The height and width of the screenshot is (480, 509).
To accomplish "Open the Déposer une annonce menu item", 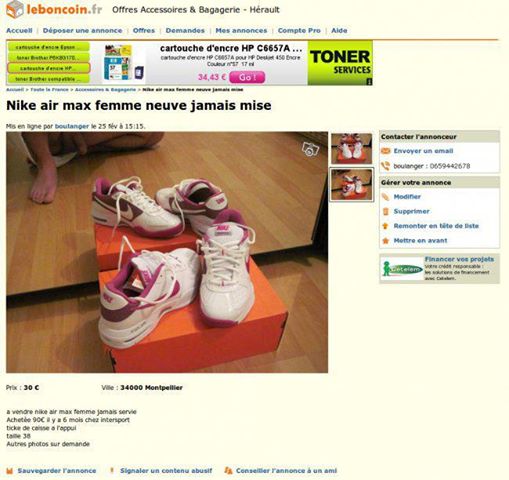I will click(x=82, y=30).
